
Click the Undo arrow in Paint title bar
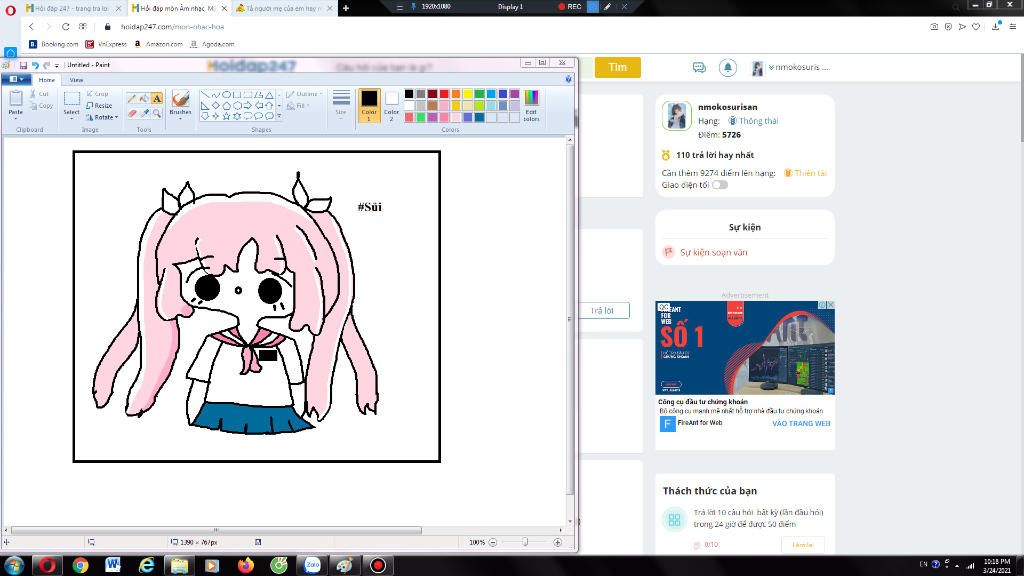coord(35,65)
